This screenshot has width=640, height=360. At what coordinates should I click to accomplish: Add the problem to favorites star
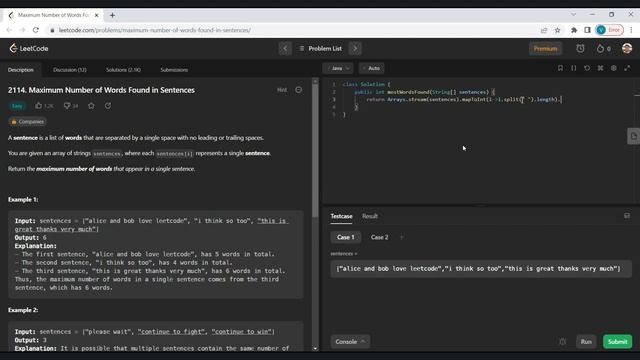91,106
